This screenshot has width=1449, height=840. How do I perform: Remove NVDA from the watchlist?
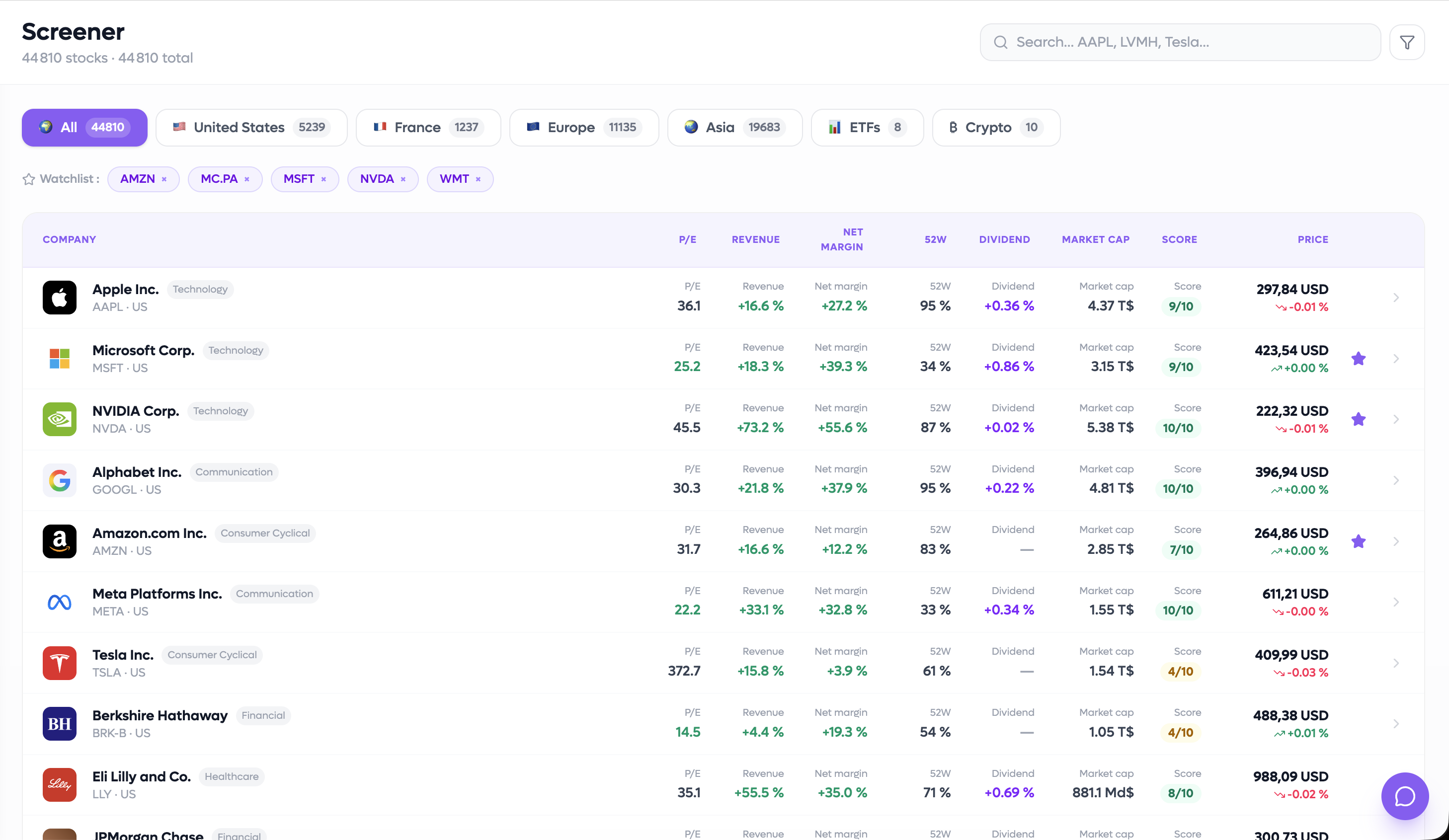coord(403,179)
